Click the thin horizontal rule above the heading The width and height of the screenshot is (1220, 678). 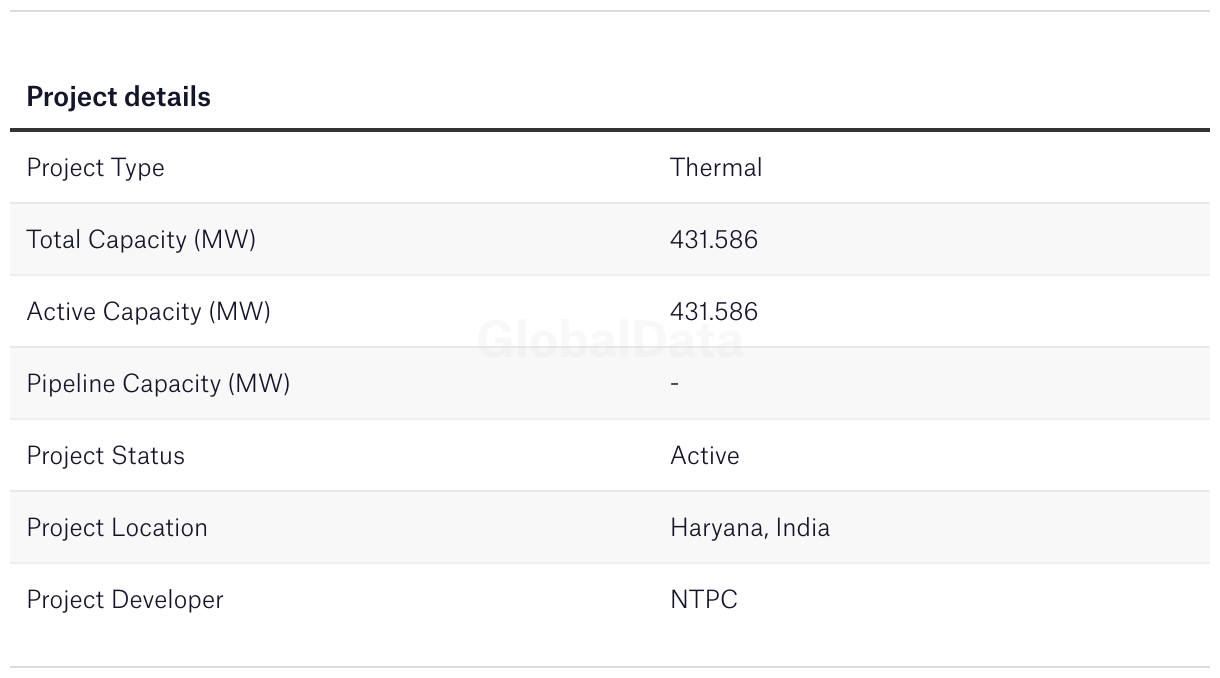tap(610, 11)
